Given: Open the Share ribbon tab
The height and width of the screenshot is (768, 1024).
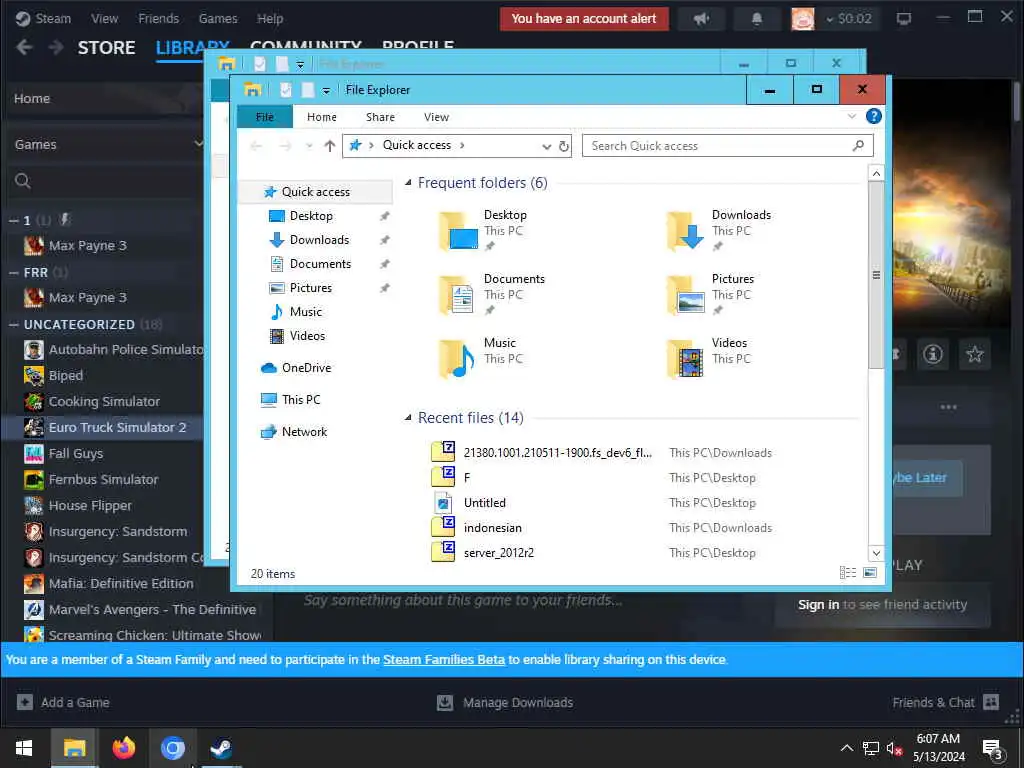Looking at the screenshot, I should tap(380, 117).
